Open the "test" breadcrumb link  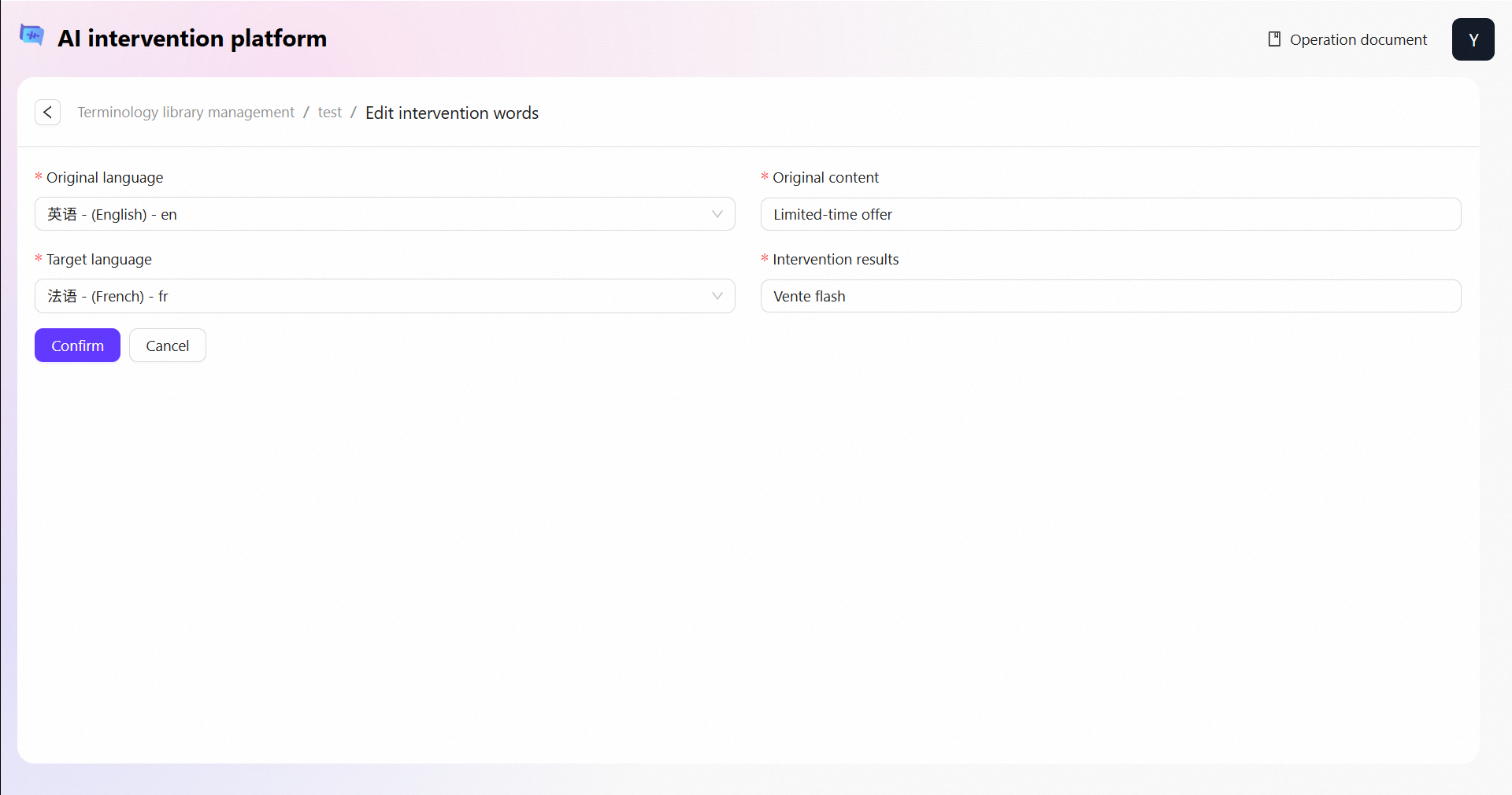[329, 113]
